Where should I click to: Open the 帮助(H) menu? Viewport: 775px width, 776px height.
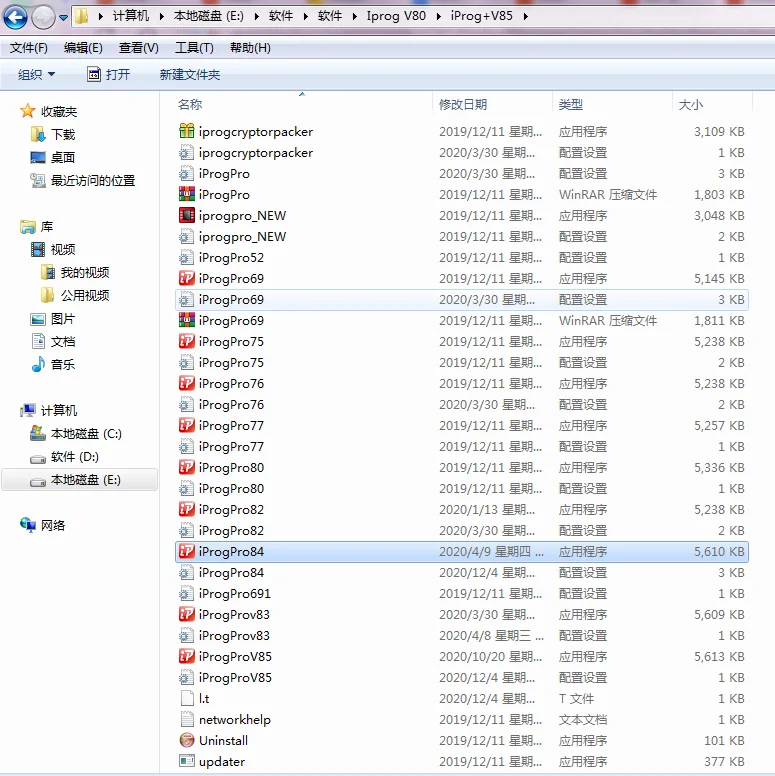[x=250, y=48]
